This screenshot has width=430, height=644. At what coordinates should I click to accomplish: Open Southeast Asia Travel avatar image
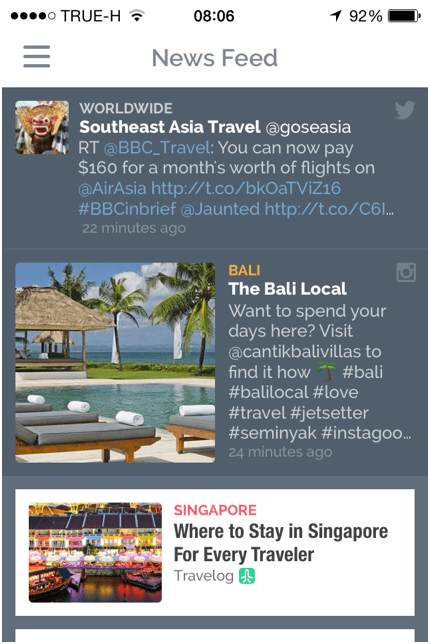pyautogui.click(x=42, y=127)
